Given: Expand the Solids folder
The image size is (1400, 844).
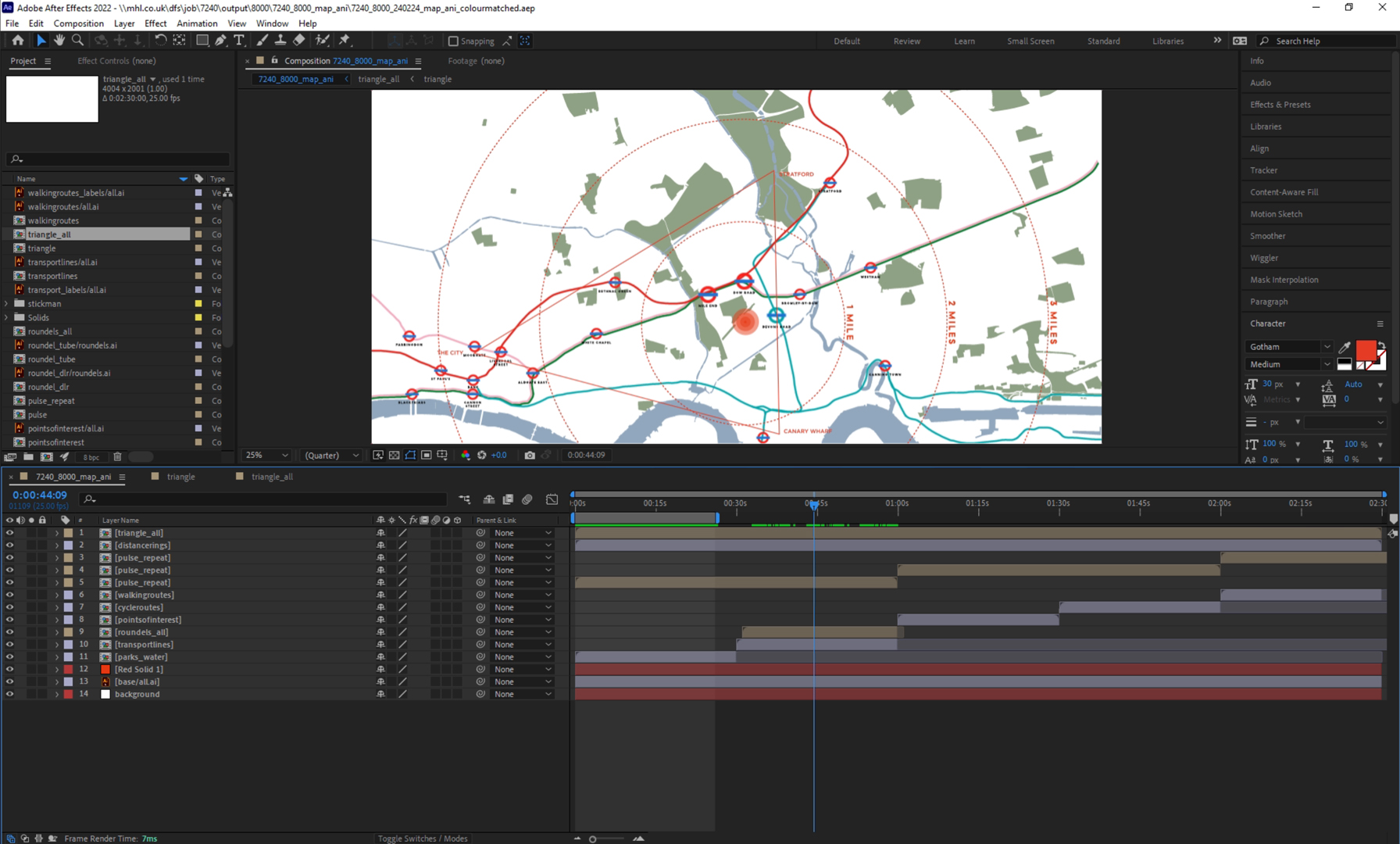Looking at the screenshot, I should [x=7, y=317].
